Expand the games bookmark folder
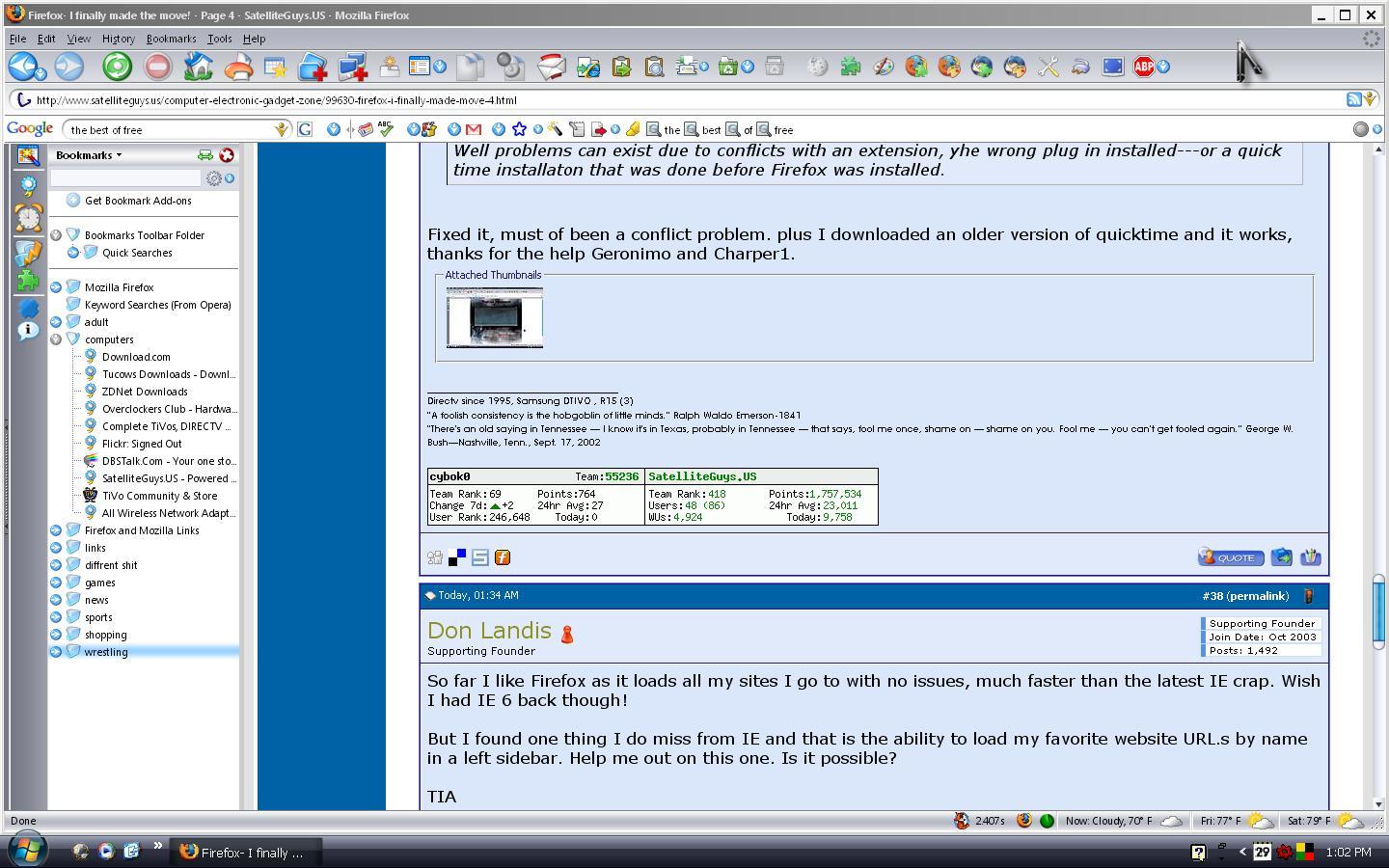 [x=56, y=583]
